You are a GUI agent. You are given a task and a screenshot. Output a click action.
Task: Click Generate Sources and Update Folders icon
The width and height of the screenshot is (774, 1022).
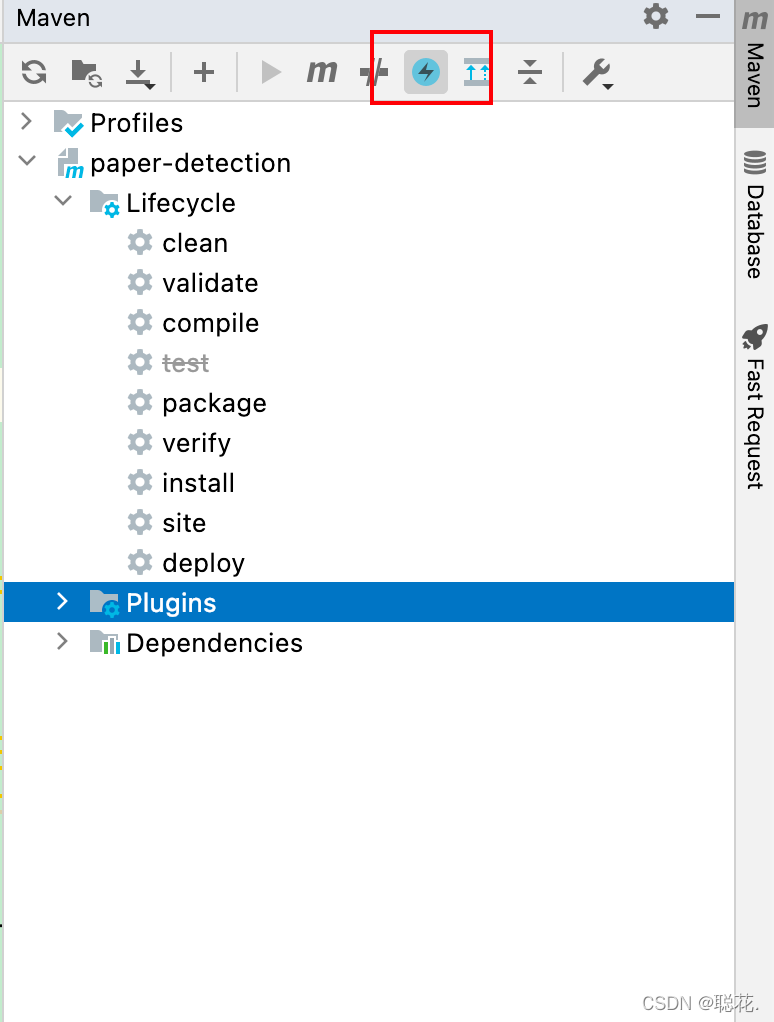[87, 72]
